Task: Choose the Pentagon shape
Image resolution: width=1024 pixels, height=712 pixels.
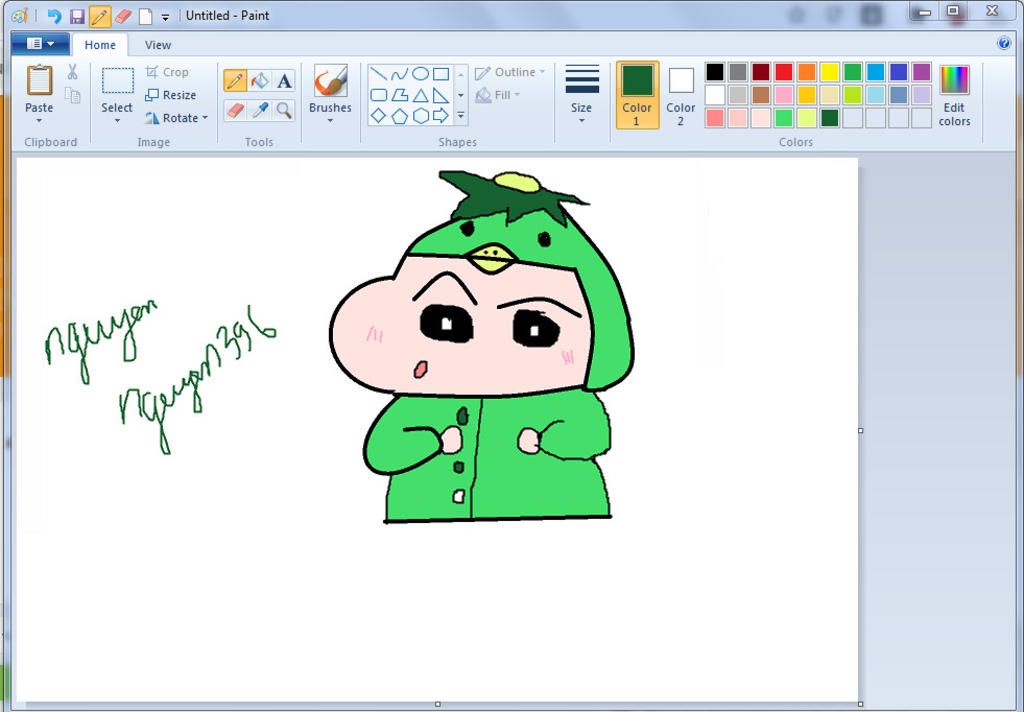Action: point(400,116)
